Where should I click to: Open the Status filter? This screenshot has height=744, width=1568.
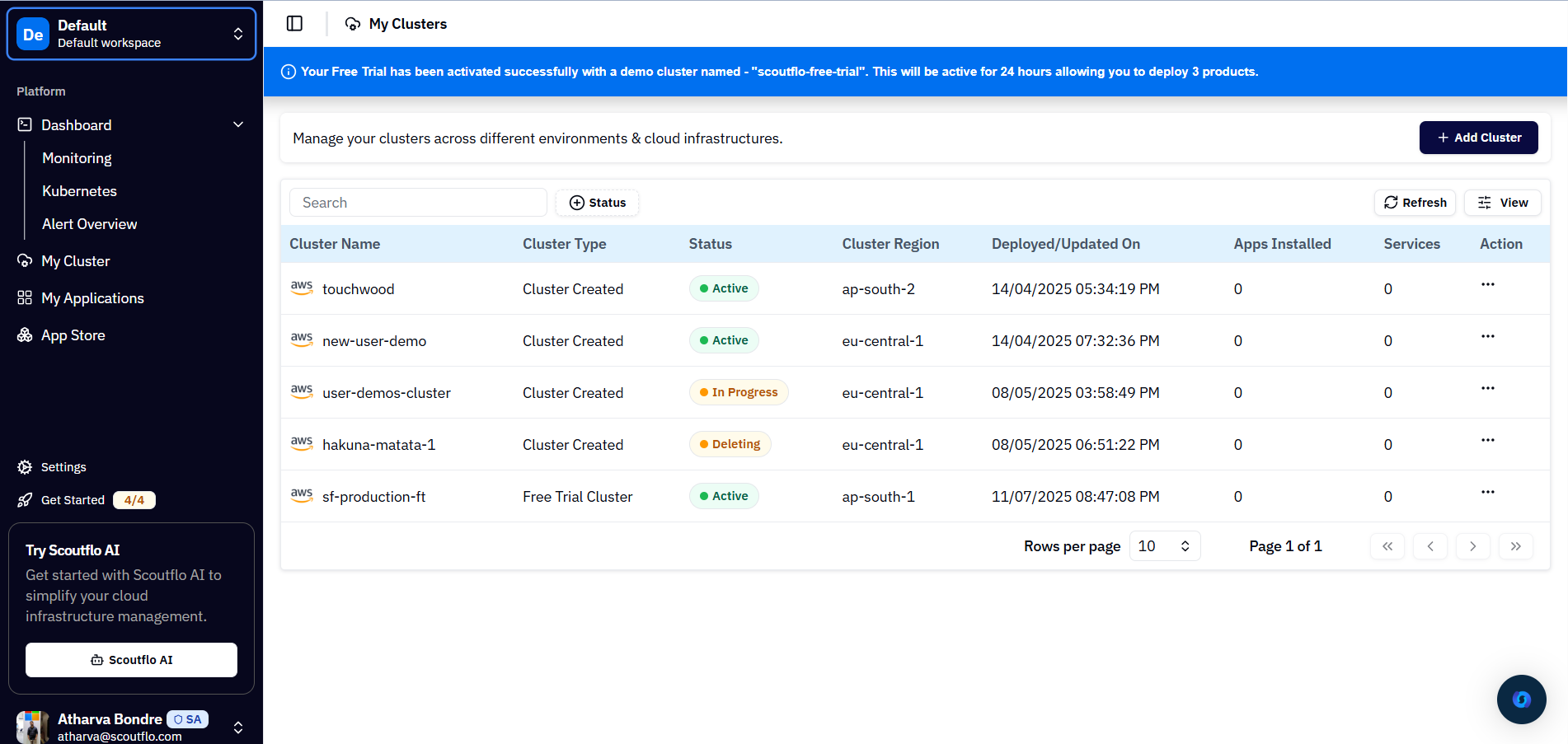pos(597,203)
